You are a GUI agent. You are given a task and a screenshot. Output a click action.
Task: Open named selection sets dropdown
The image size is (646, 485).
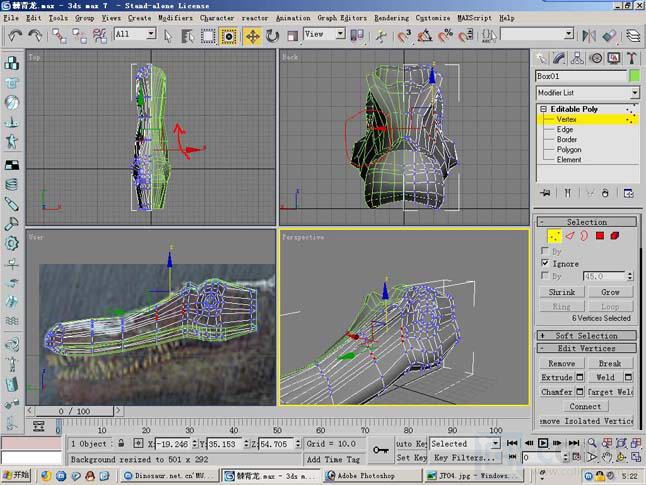pyautogui.click(x=537, y=34)
